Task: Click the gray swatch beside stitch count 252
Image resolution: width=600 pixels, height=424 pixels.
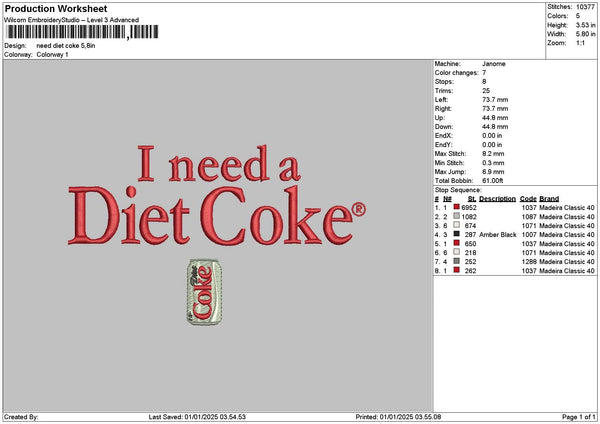Action: (x=457, y=261)
